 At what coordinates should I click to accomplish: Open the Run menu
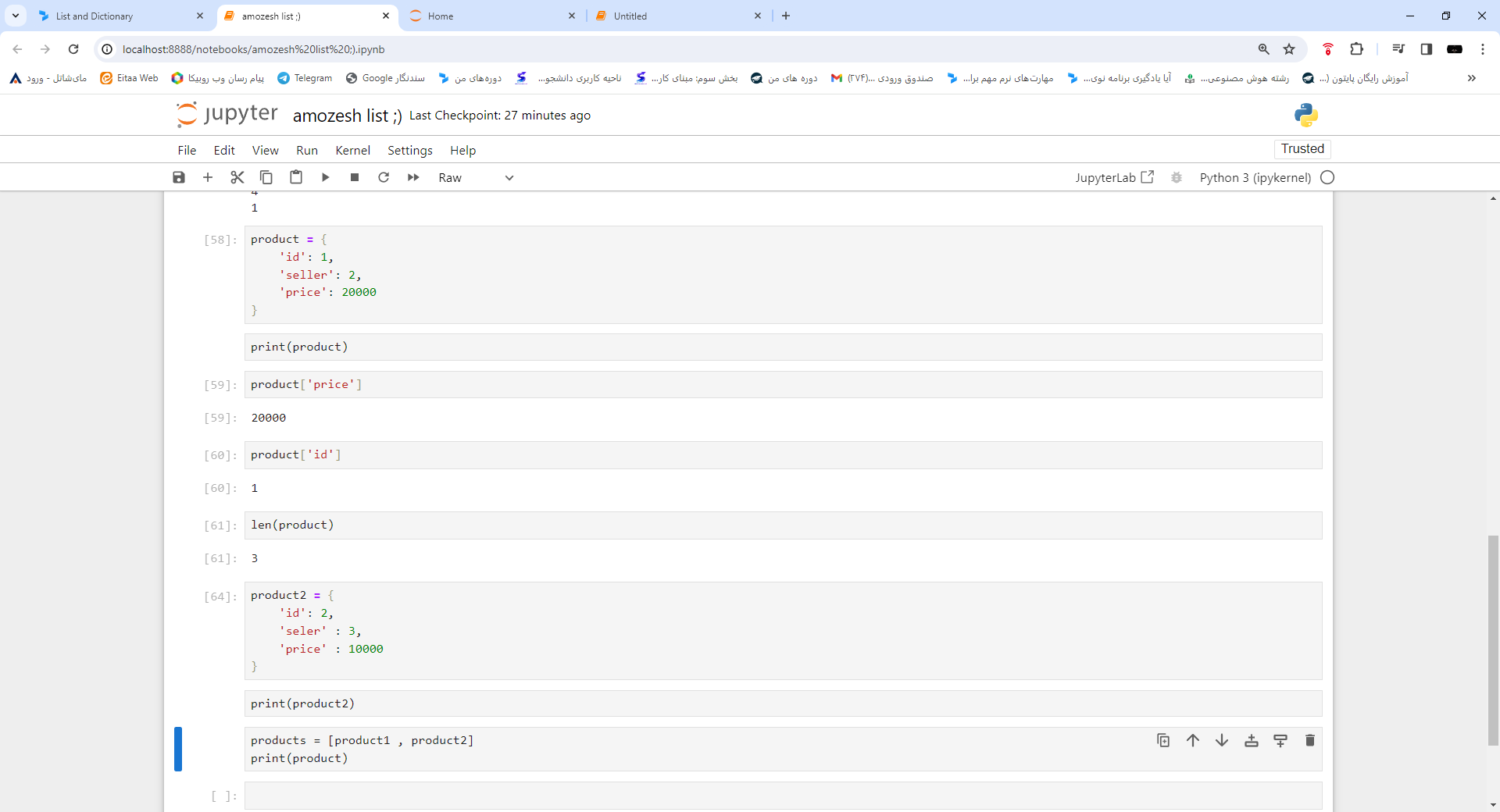307,150
